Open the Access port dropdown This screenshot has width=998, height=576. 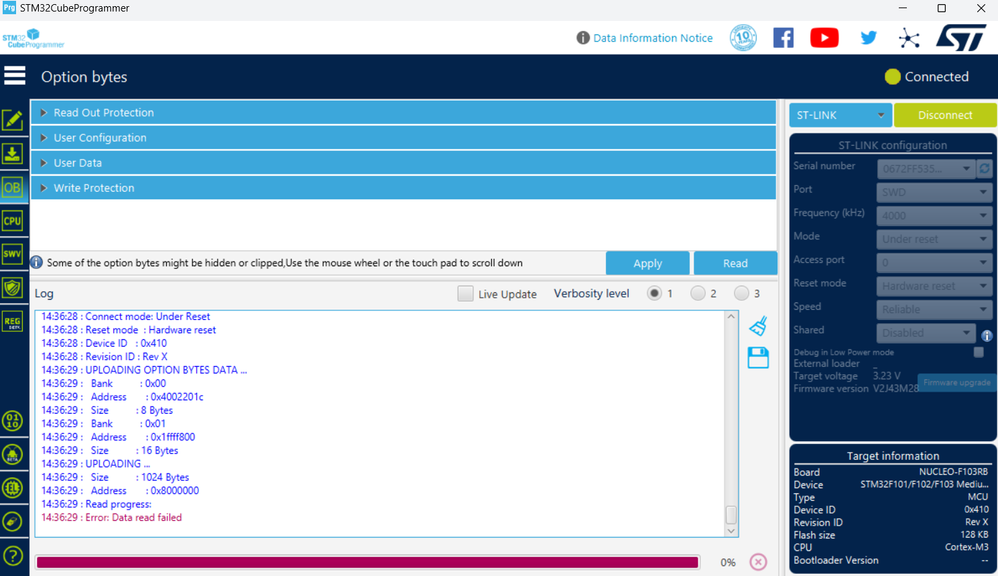click(934, 262)
